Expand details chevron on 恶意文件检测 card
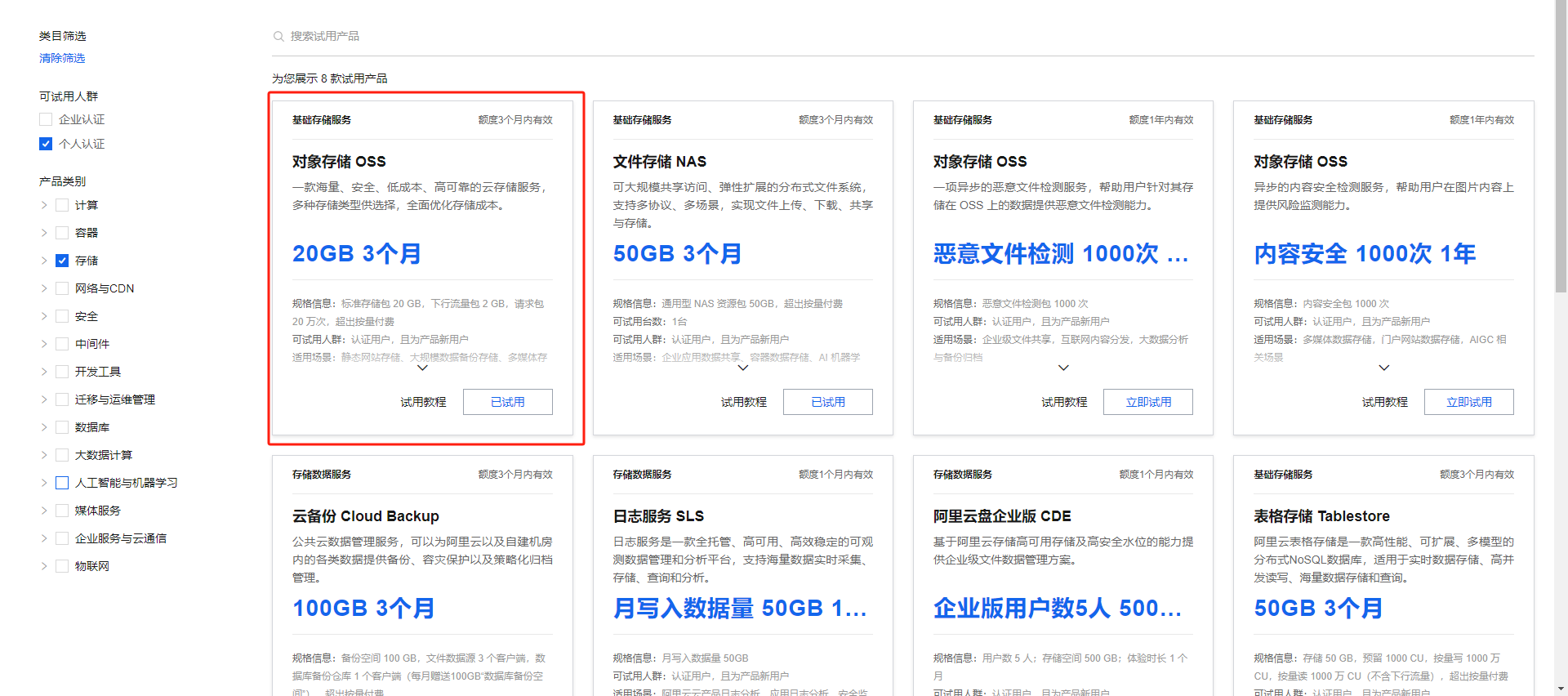Screen dimensions: 1568x696 click(x=1063, y=368)
